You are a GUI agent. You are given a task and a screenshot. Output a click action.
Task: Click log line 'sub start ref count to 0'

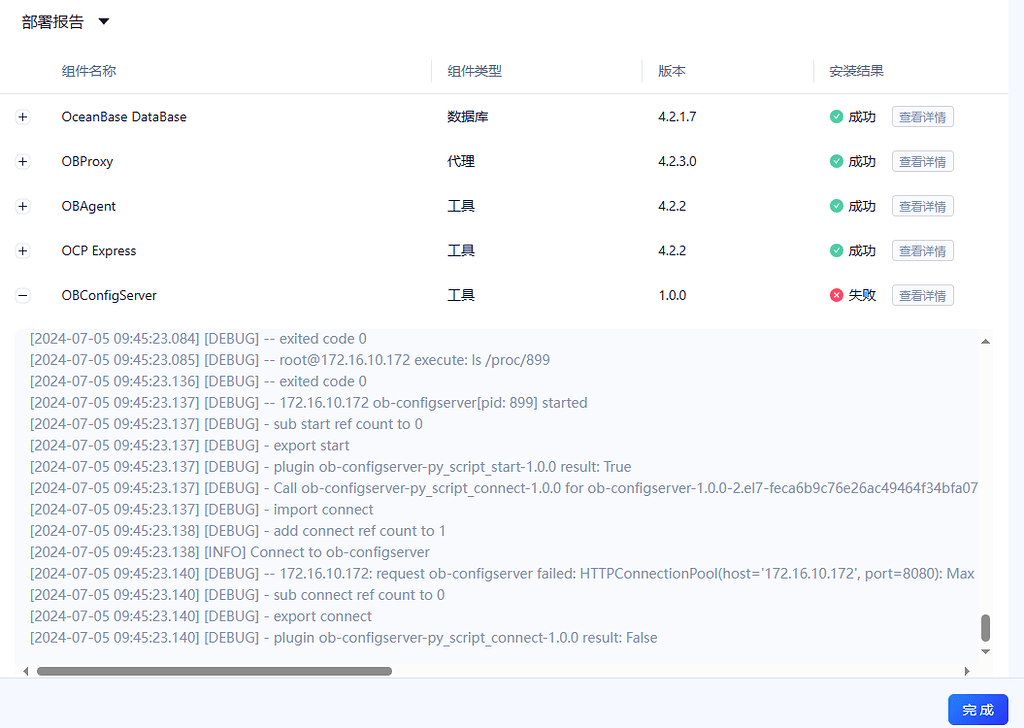(227, 424)
